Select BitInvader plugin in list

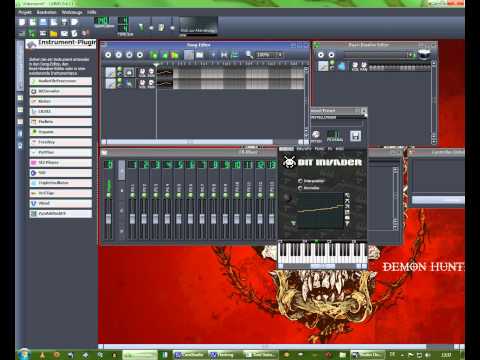61,91
